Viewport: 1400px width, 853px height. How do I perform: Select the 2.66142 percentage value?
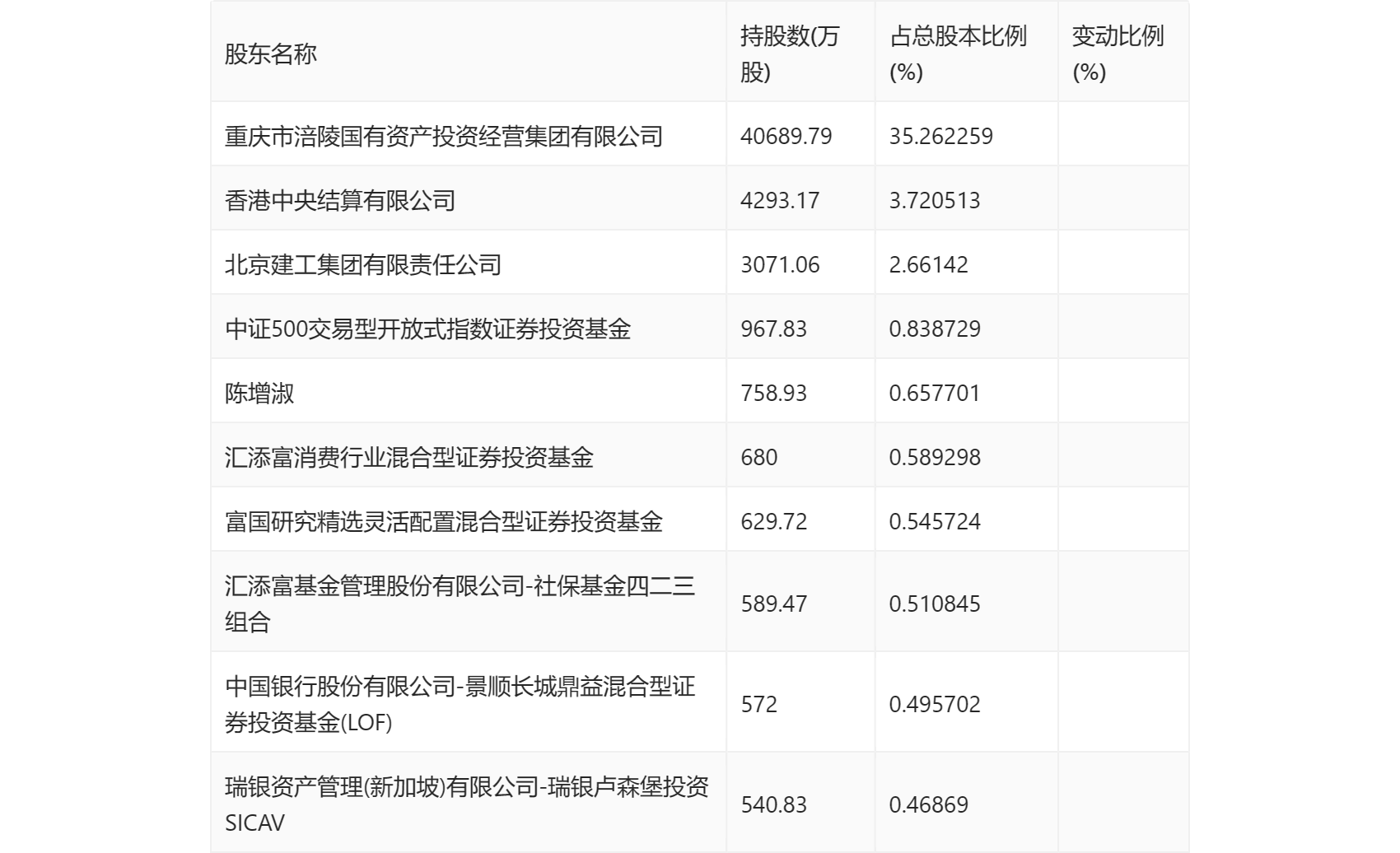click(929, 264)
